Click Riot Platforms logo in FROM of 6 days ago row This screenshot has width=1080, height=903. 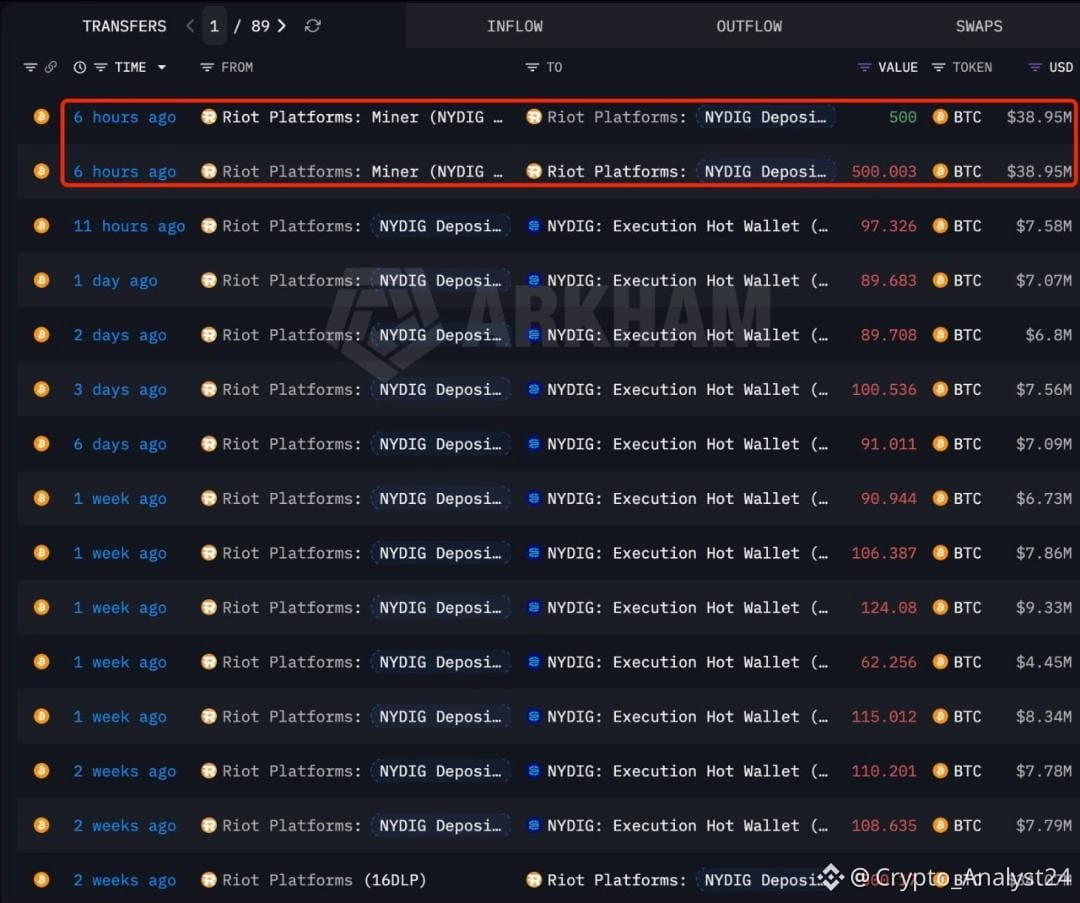coord(209,444)
